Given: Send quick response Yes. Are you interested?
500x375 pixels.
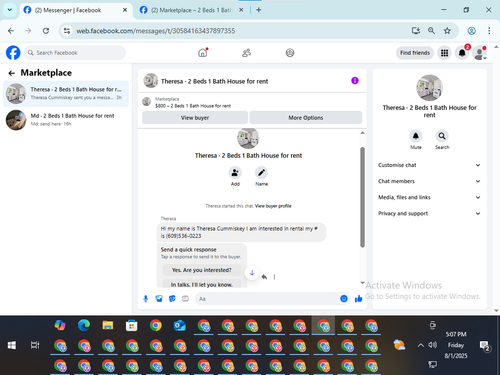Looking at the screenshot, I should (202, 270).
